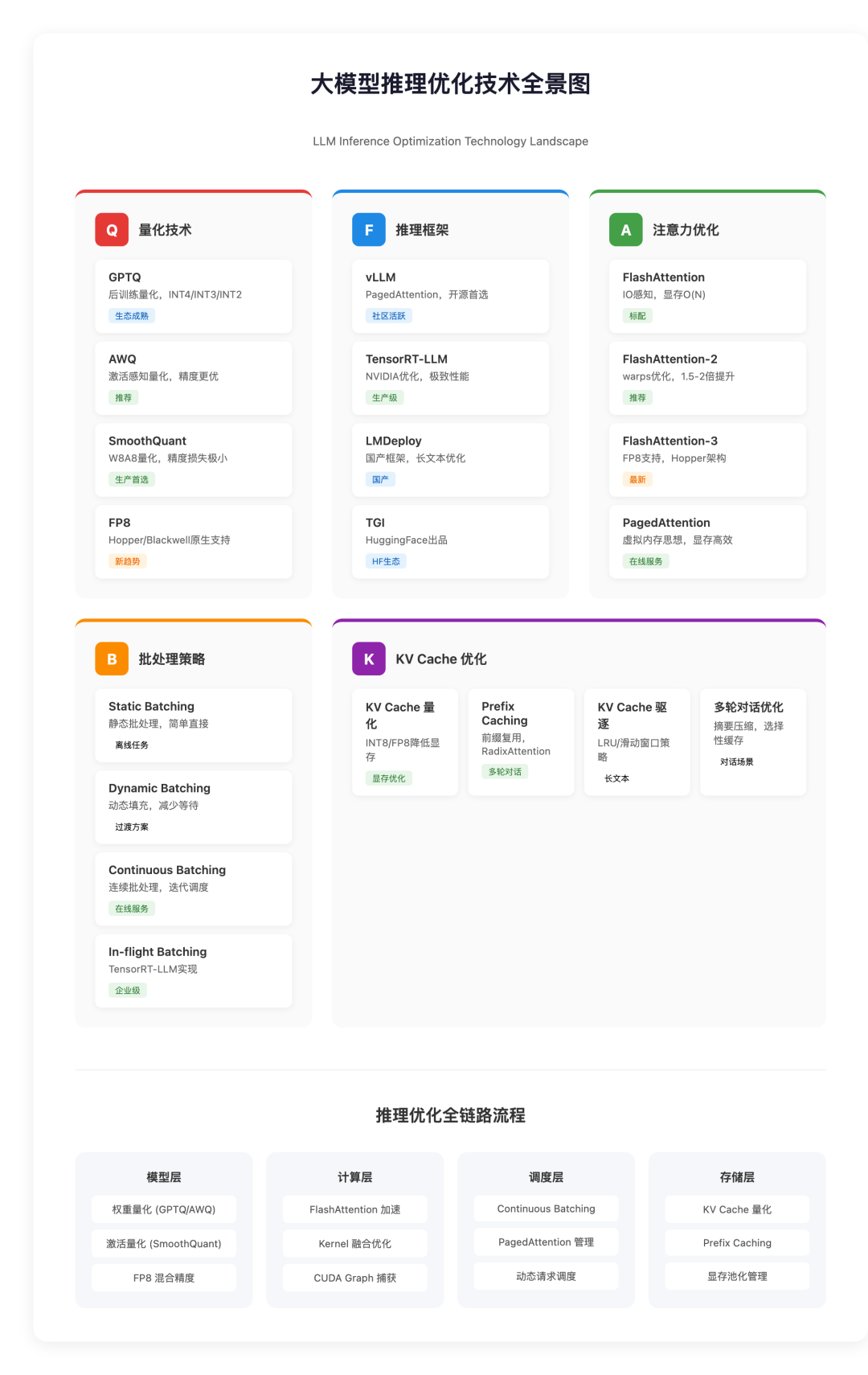This screenshot has width=868, height=1375.
Task: Click the 国产 tag under LMDeploy
Action: tap(380, 480)
